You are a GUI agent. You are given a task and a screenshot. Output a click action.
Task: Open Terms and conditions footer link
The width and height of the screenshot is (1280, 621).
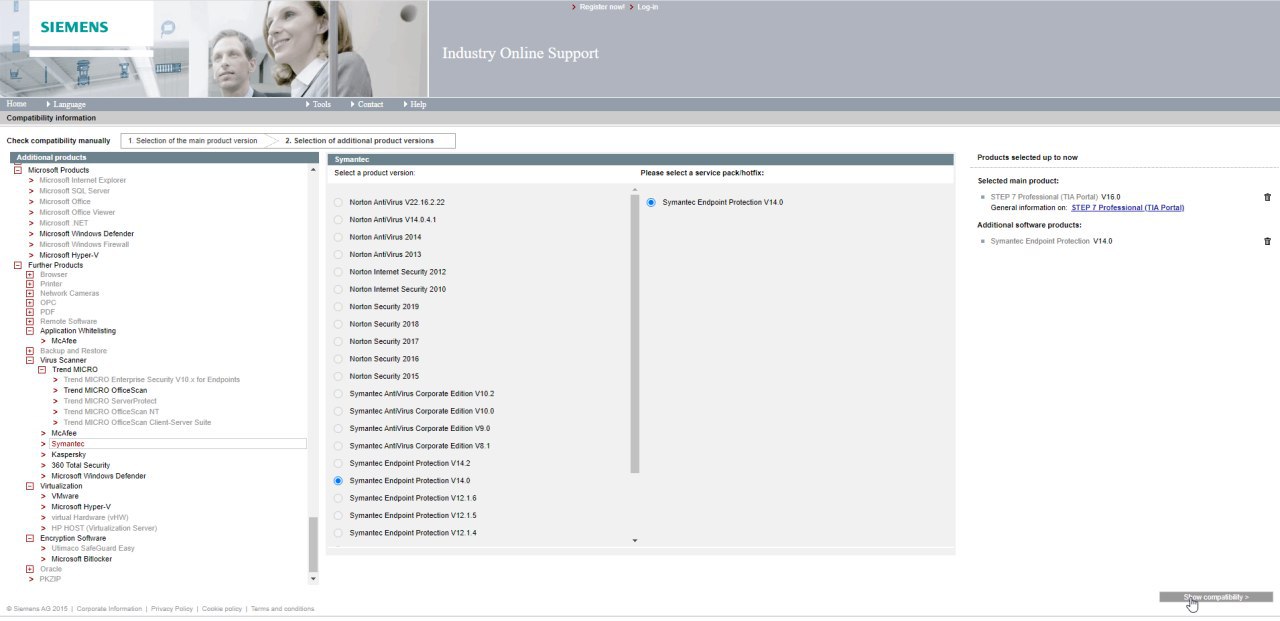[282, 608]
